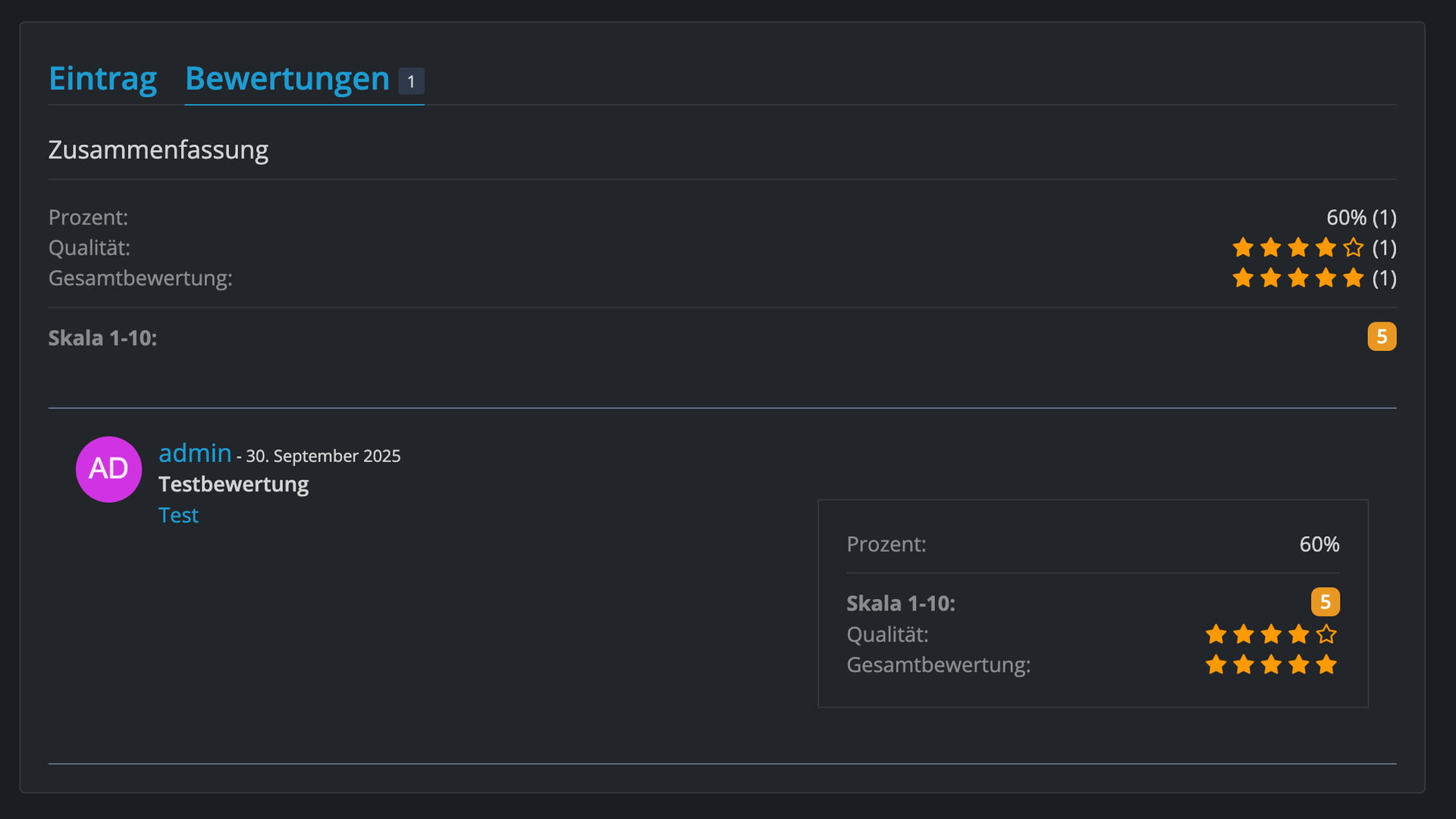Viewport: 1456px width, 819px height.
Task: Click the Zusammenfassung heading
Action: pyautogui.click(x=158, y=150)
